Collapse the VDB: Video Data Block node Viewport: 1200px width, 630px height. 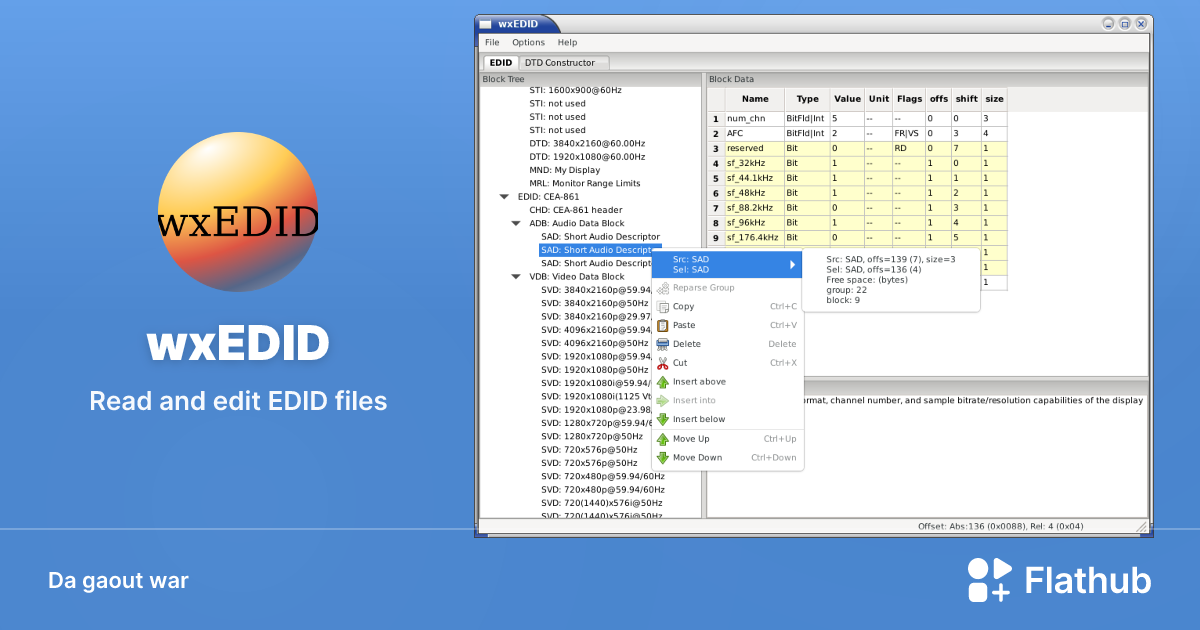point(517,276)
